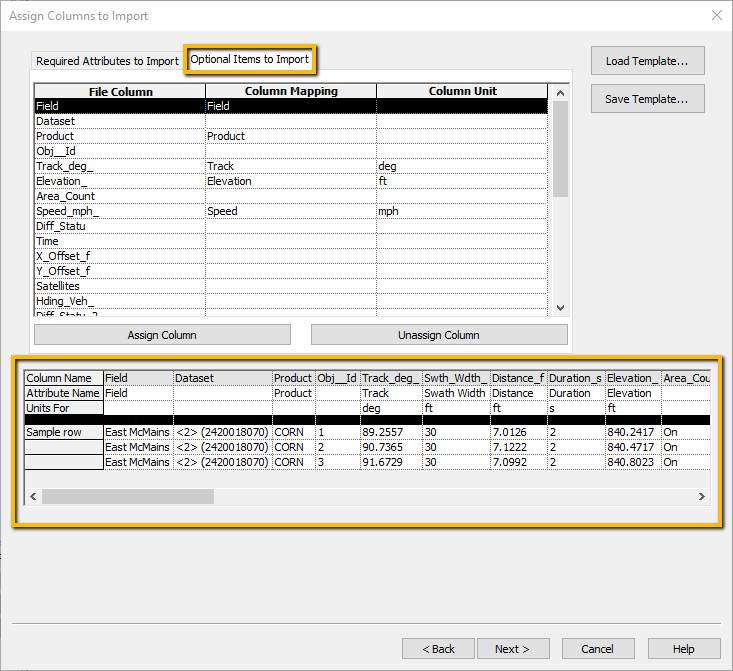Select the Product file column row

291,136
